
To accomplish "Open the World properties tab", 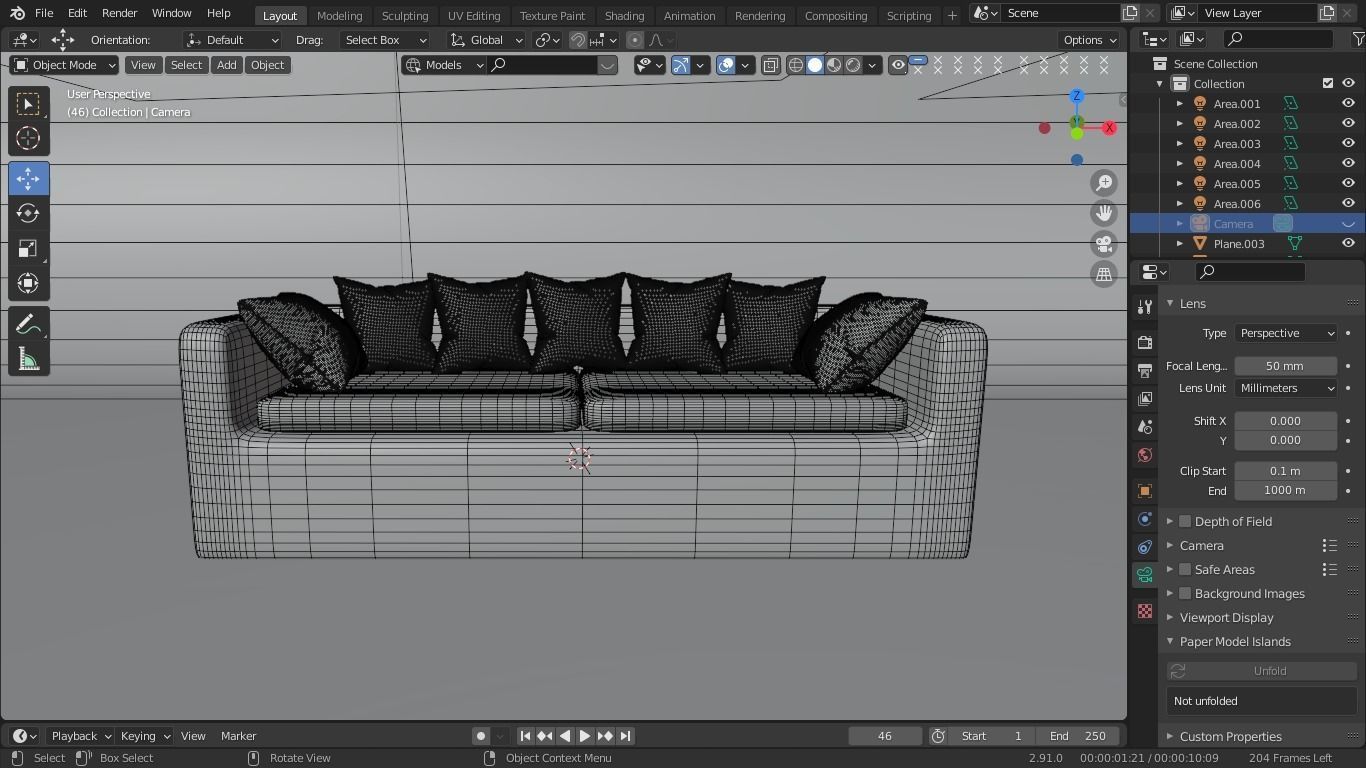I will point(1145,455).
